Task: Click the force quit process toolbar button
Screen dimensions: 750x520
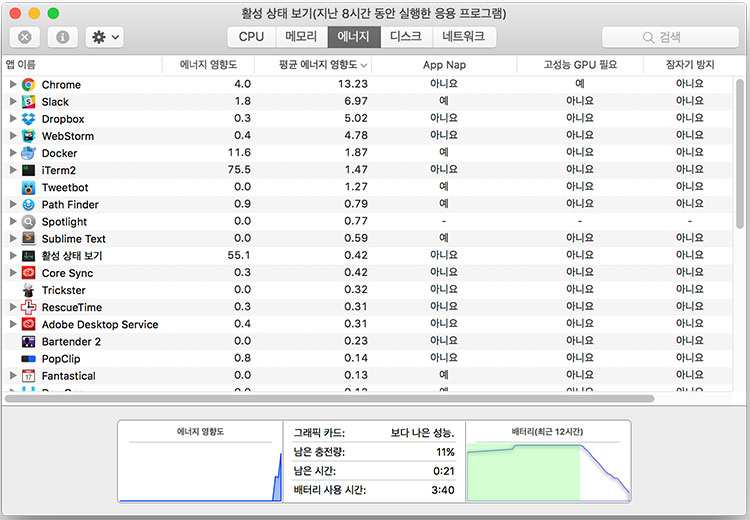Action: click(24, 37)
